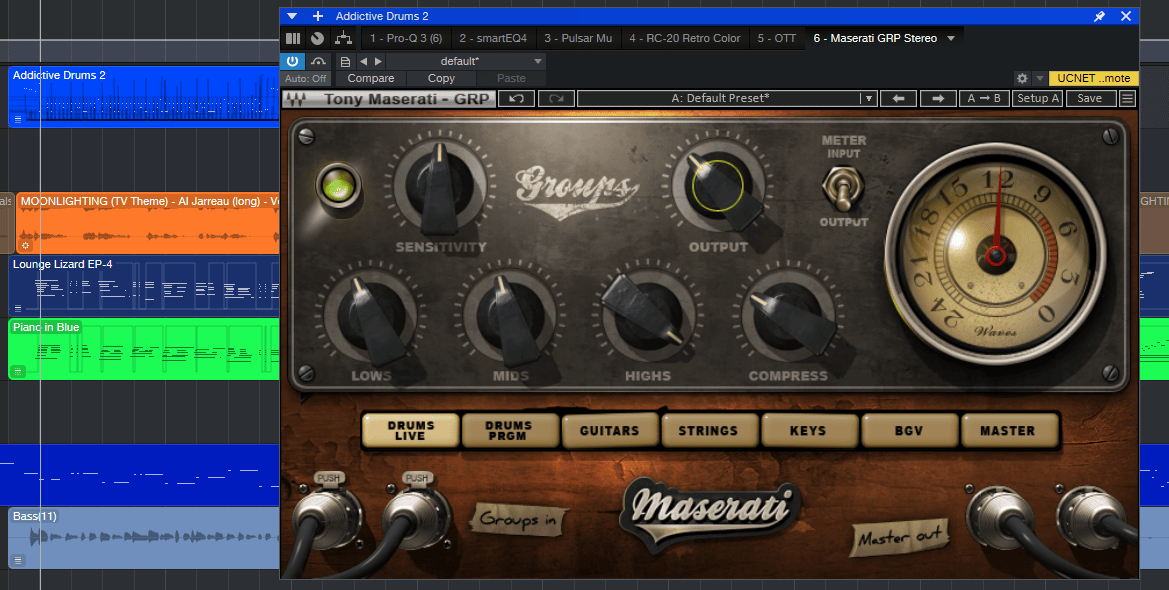Click the undo arrow in Waves toolbar

point(517,98)
